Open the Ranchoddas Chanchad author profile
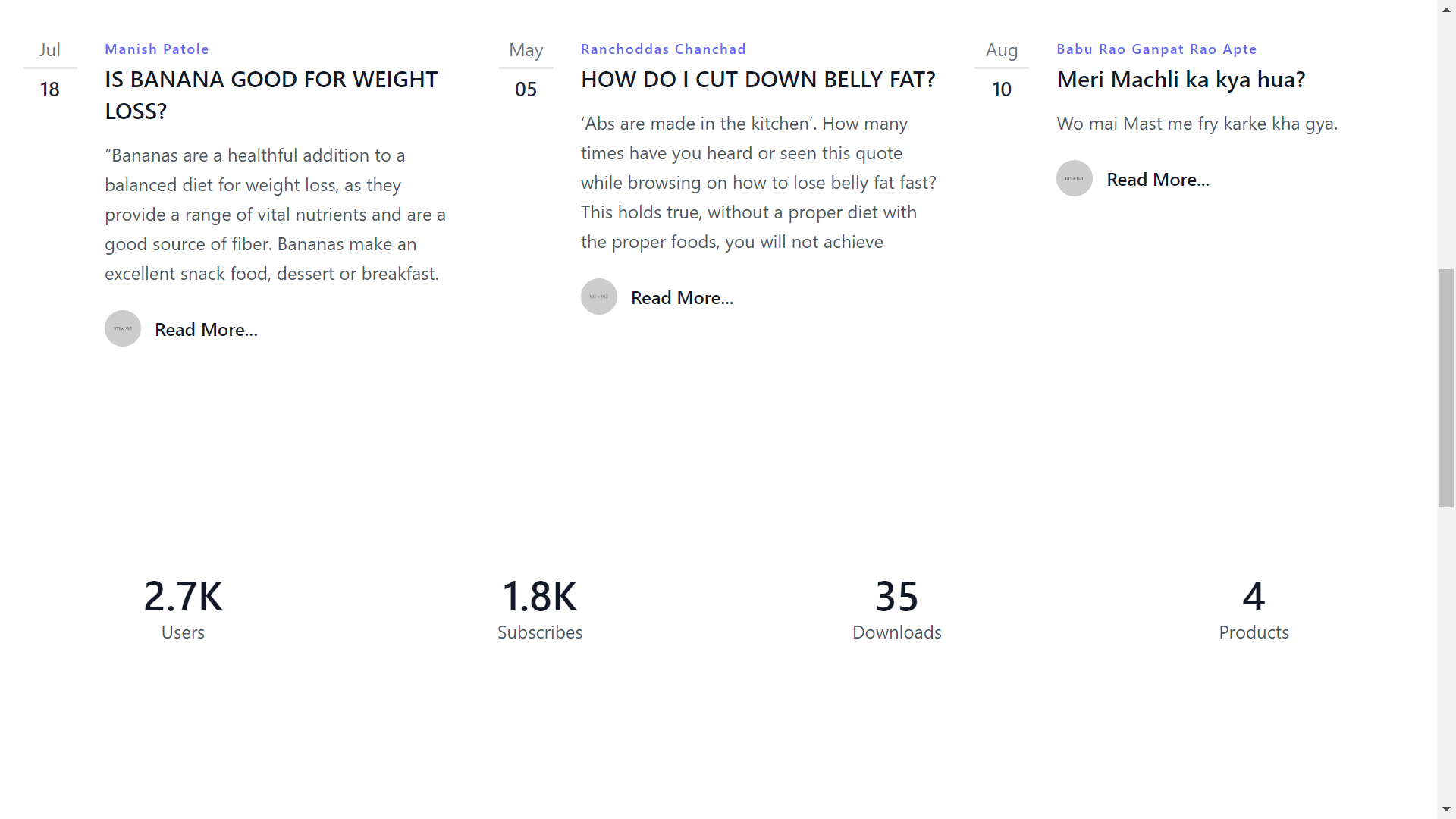 (664, 49)
